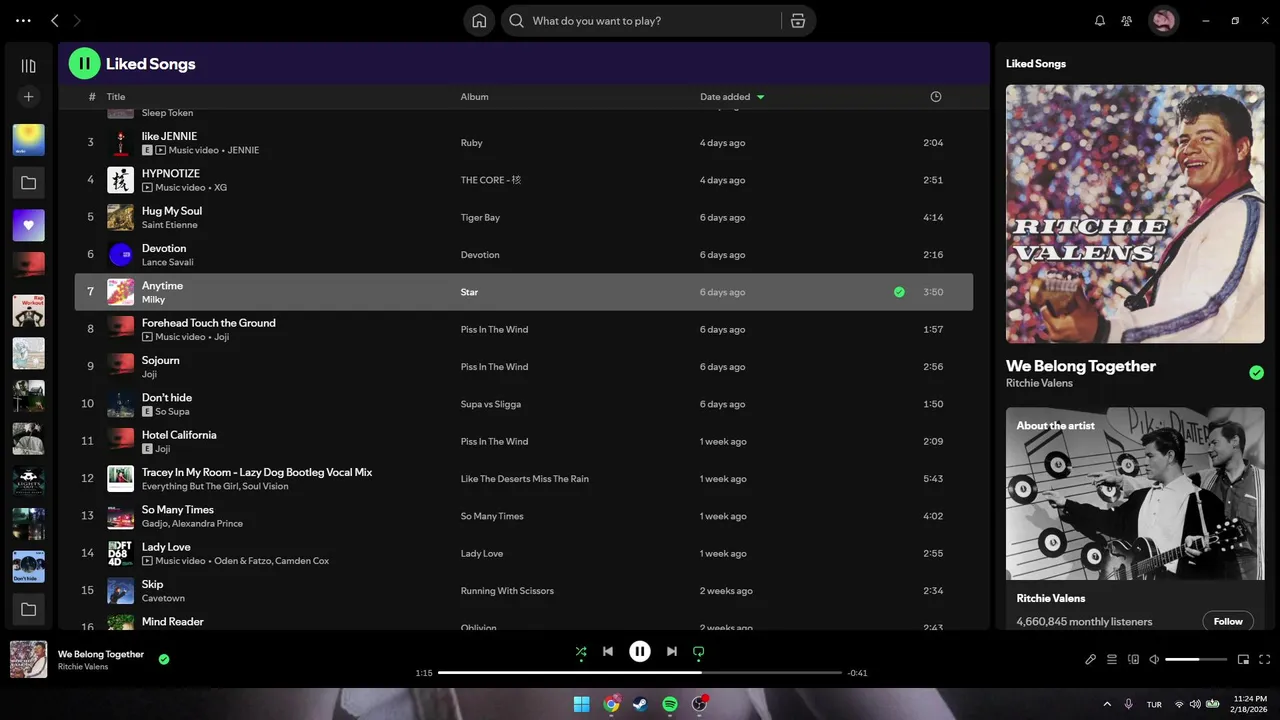Image resolution: width=1280 pixels, height=720 pixels.
Task: Toggle liked check in Now Playing panel
Action: pyautogui.click(x=1257, y=373)
